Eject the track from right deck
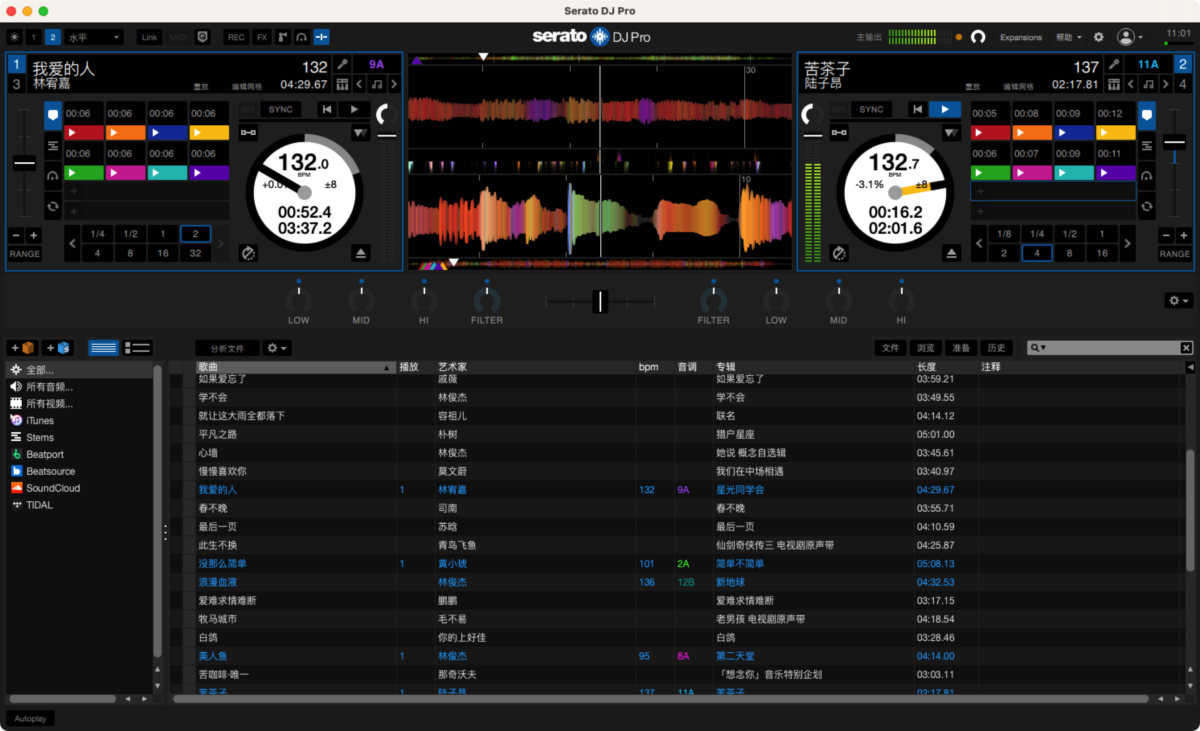1200x731 pixels. coord(954,254)
